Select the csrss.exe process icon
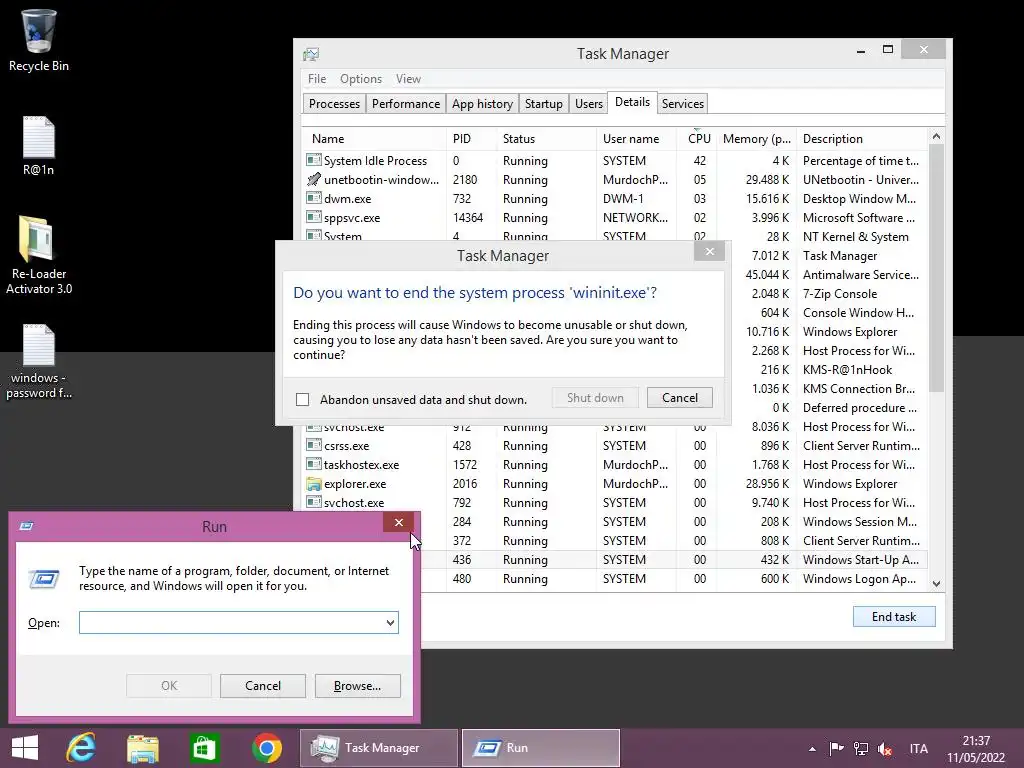This screenshot has width=1024, height=768. (313, 445)
